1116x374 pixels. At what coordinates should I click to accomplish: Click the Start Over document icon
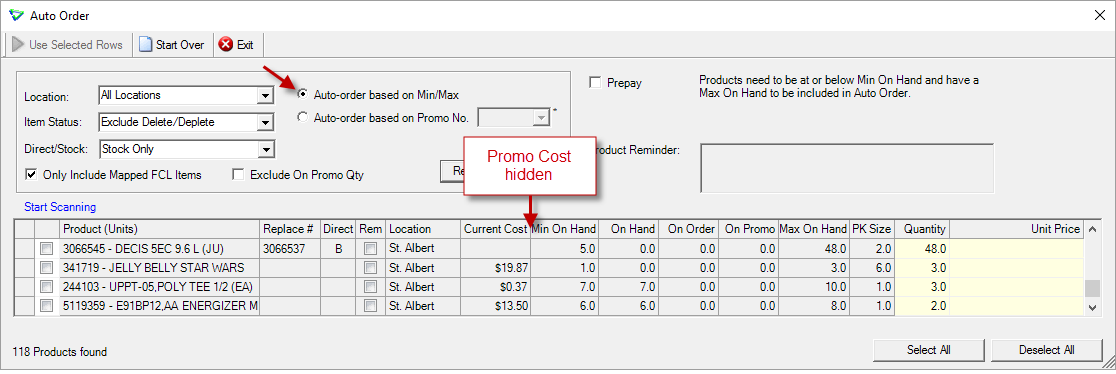(146, 45)
